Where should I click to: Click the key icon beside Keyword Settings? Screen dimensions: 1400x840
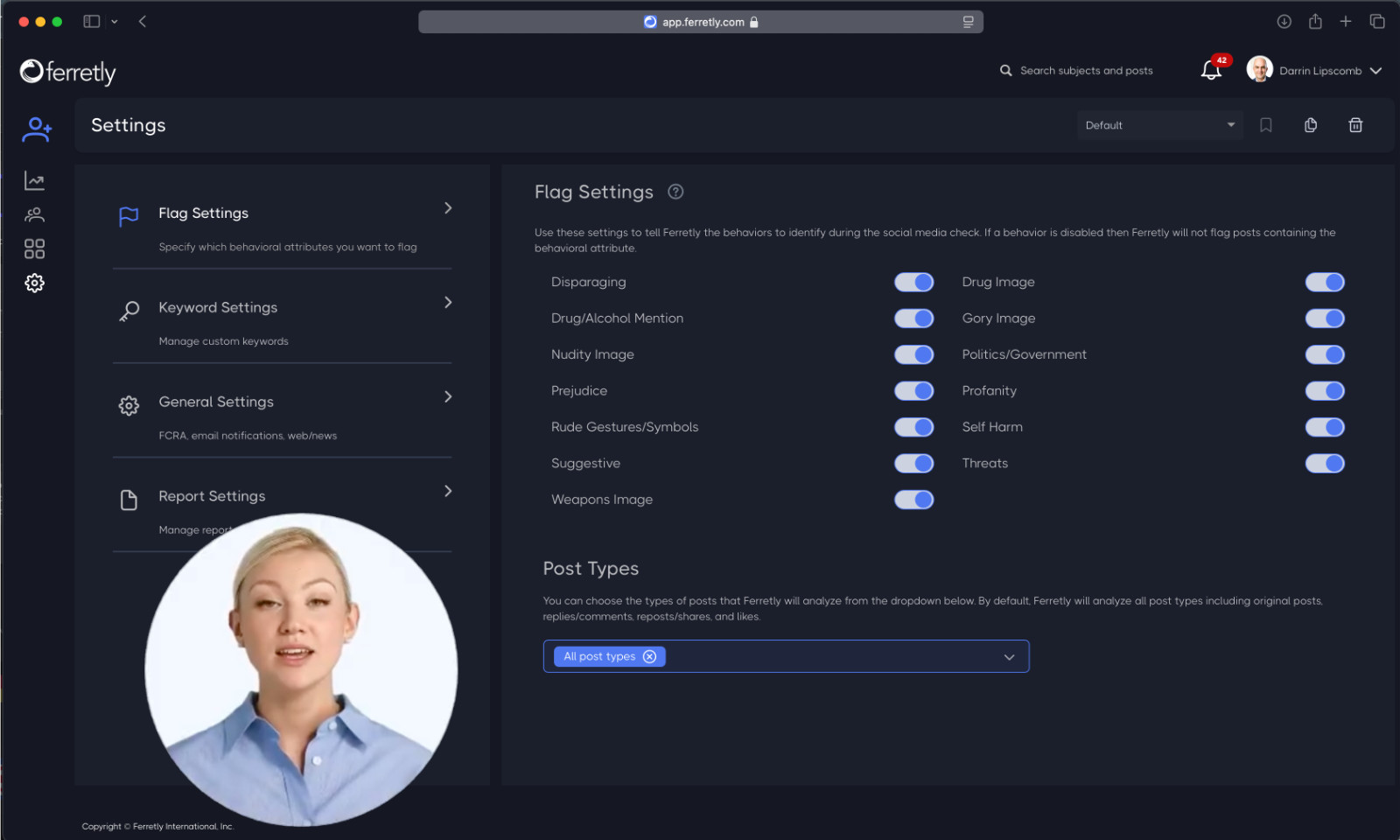coord(129,311)
